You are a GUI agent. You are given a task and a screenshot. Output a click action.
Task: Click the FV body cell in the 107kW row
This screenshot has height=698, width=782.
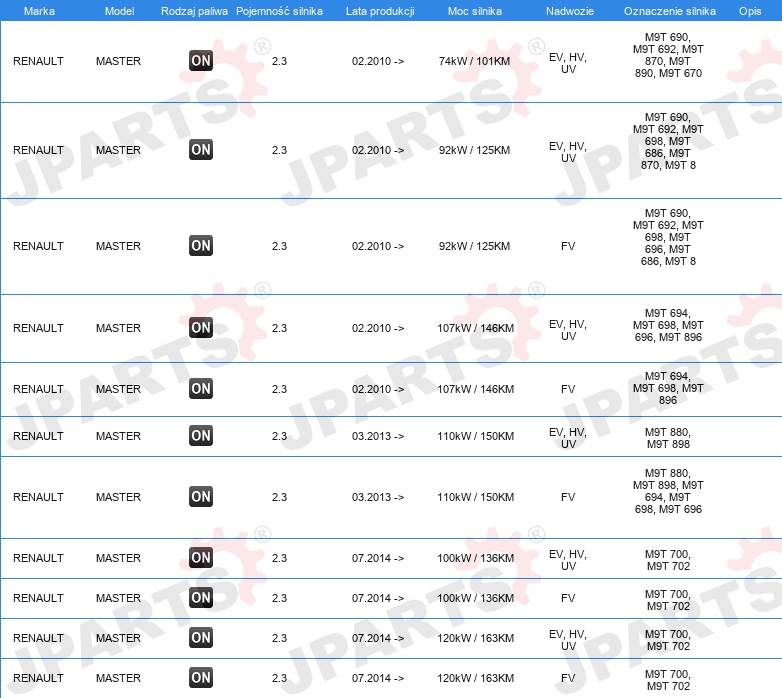click(x=568, y=389)
